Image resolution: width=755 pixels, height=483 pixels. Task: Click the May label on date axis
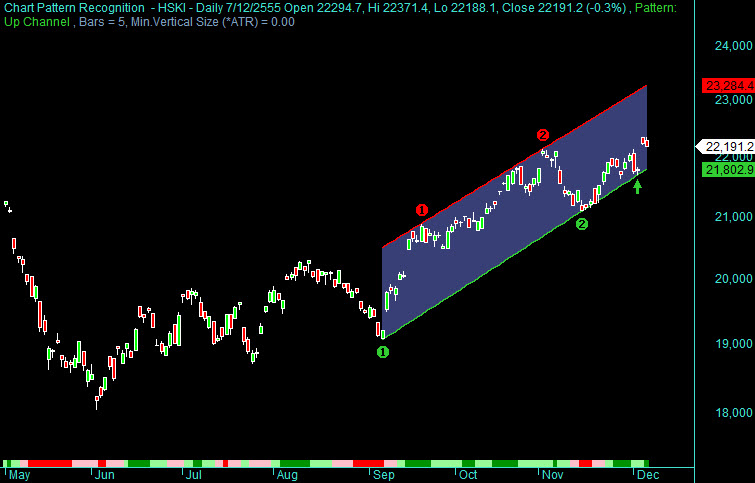[20, 475]
